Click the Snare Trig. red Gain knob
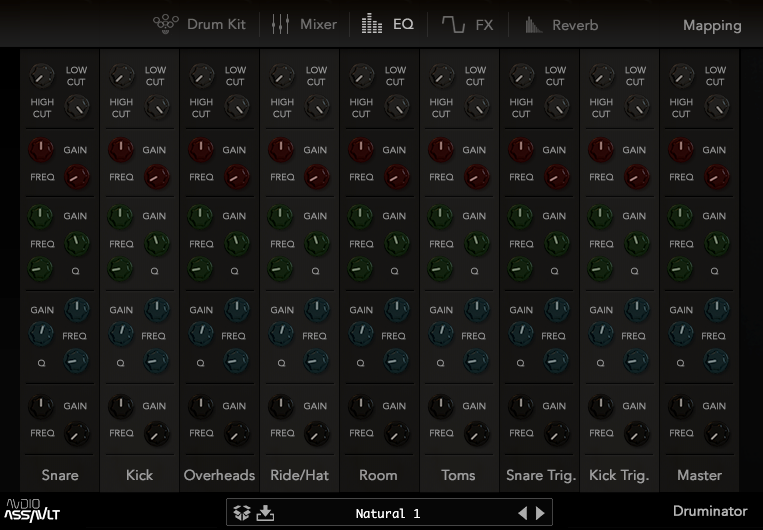Image resolution: width=763 pixels, height=530 pixels. [x=521, y=149]
